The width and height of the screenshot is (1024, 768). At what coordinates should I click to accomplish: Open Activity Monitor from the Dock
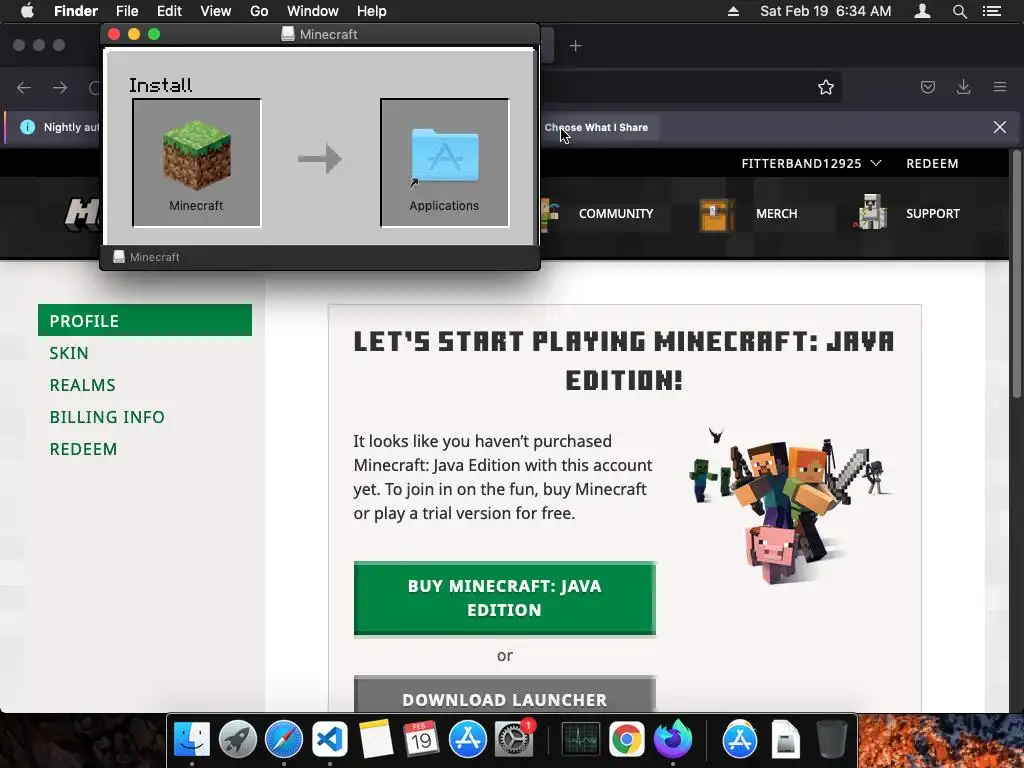581,739
